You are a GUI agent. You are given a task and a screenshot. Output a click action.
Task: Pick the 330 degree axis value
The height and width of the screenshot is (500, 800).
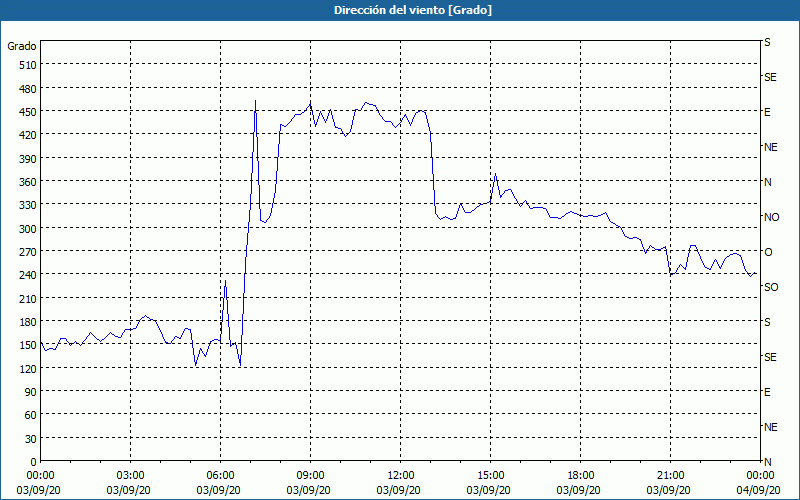point(28,205)
